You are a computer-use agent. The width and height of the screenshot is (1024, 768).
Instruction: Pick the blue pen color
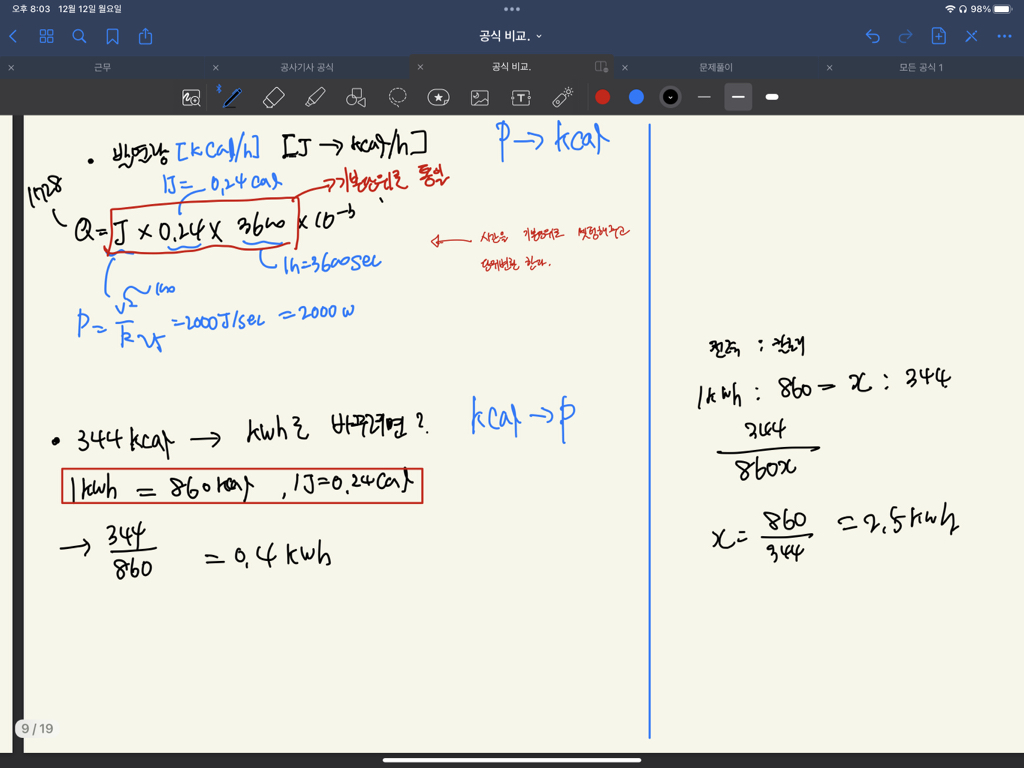coord(636,97)
